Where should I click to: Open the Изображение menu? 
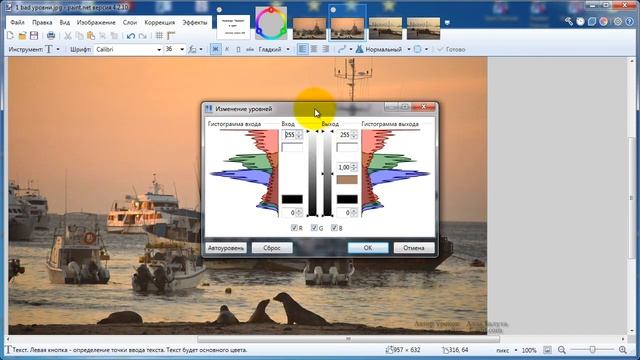point(96,22)
